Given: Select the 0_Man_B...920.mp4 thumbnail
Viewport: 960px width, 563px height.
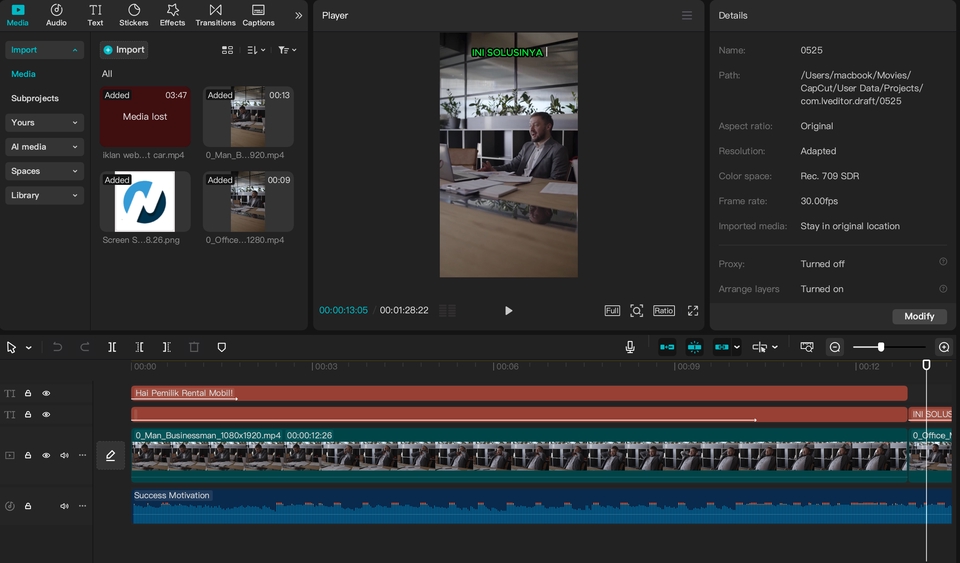Looking at the screenshot, I should (248, 116).
